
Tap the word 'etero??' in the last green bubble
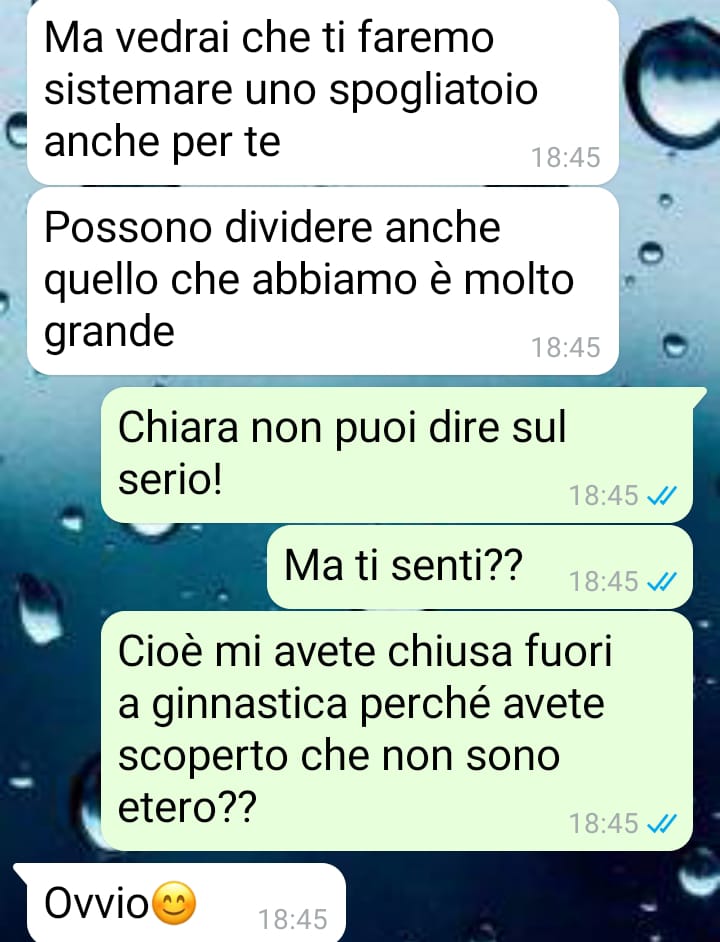187,807
